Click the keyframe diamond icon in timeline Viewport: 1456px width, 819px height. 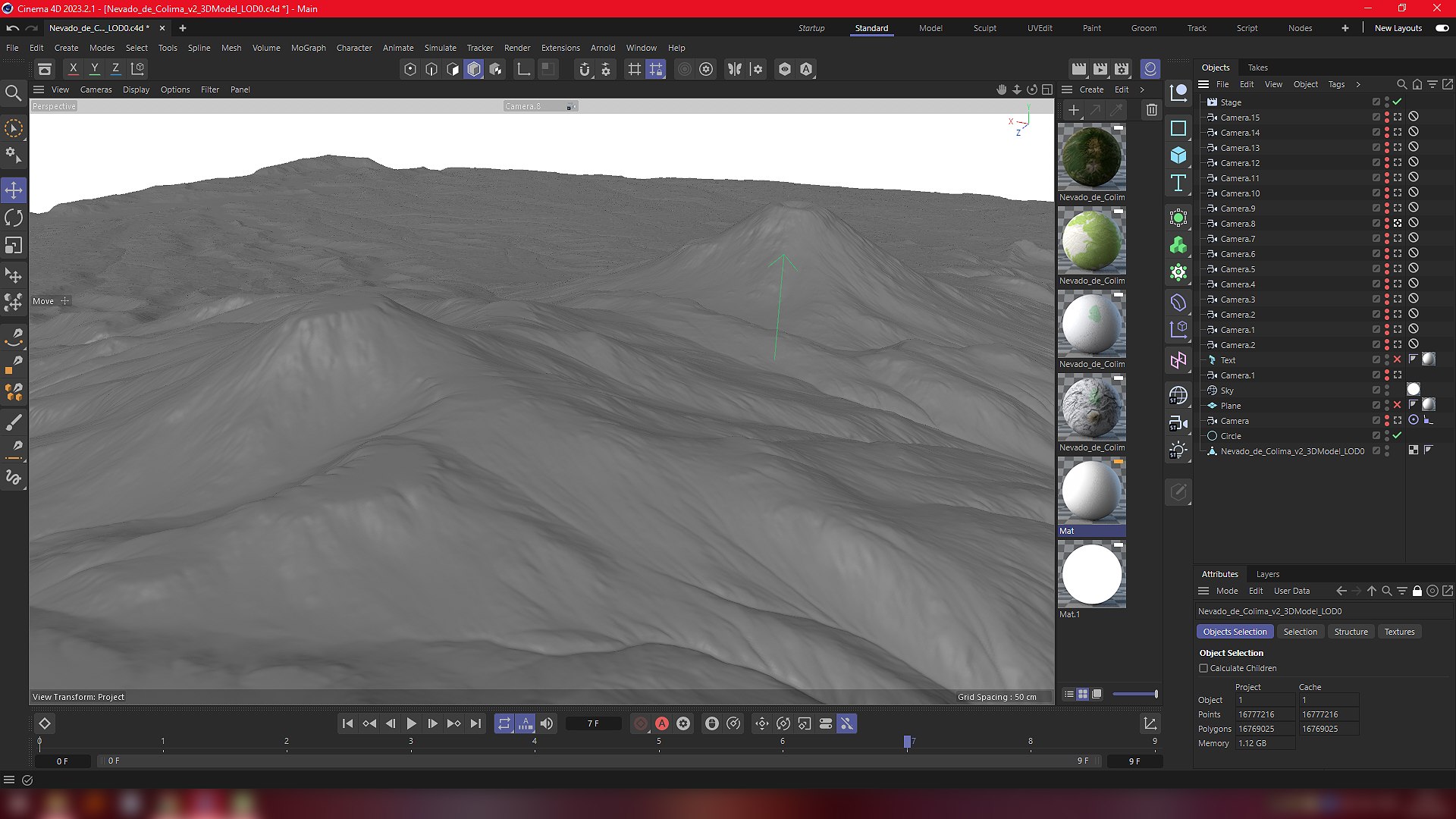45,723
